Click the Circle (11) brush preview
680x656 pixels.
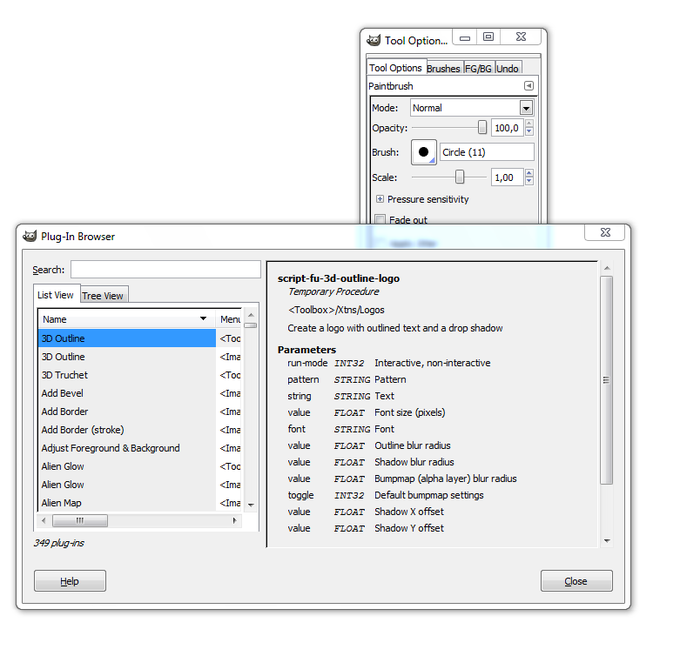point(423,152)
